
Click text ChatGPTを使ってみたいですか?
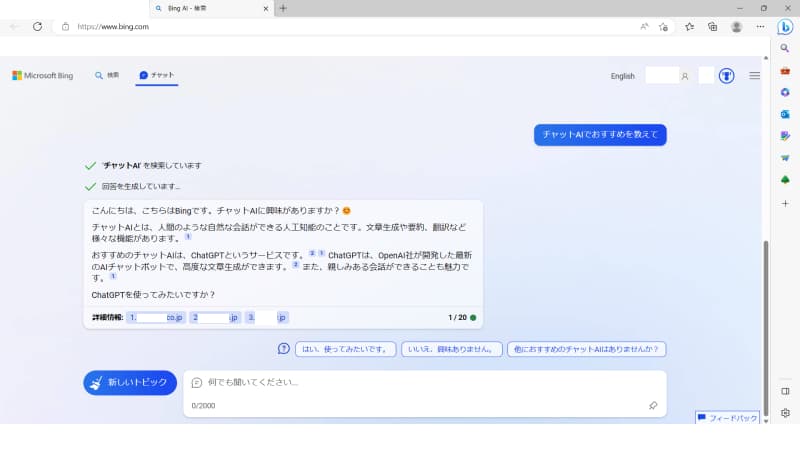[x=153, y=295]
